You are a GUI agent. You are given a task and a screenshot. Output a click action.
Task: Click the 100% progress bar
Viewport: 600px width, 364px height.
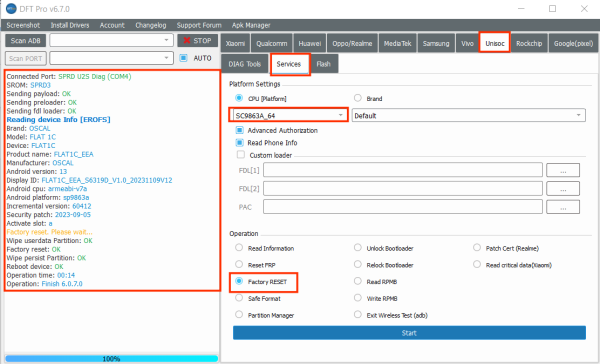pyautogui.click(x=111, y=359)
